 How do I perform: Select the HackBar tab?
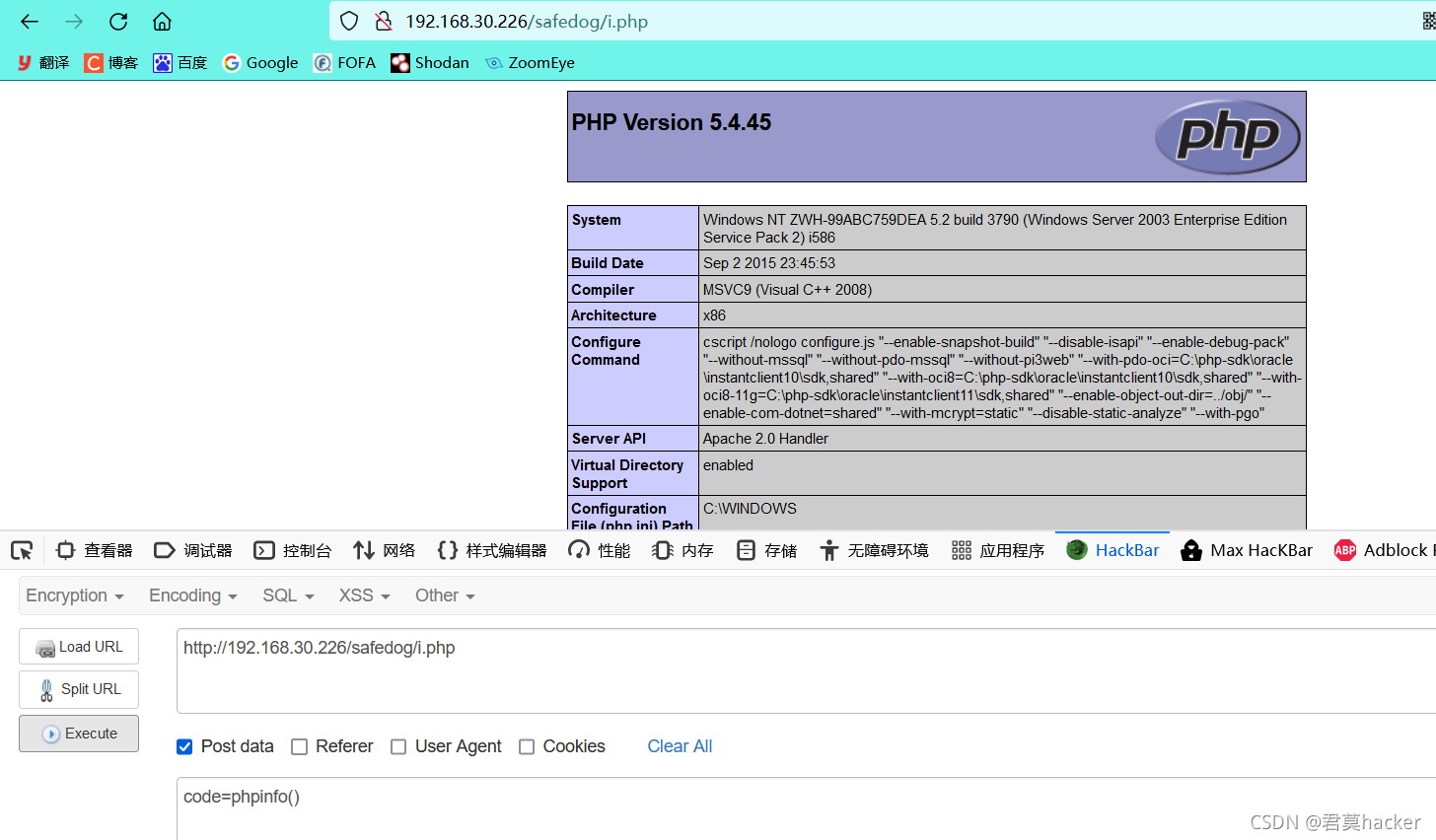(x=1113, y=550)
